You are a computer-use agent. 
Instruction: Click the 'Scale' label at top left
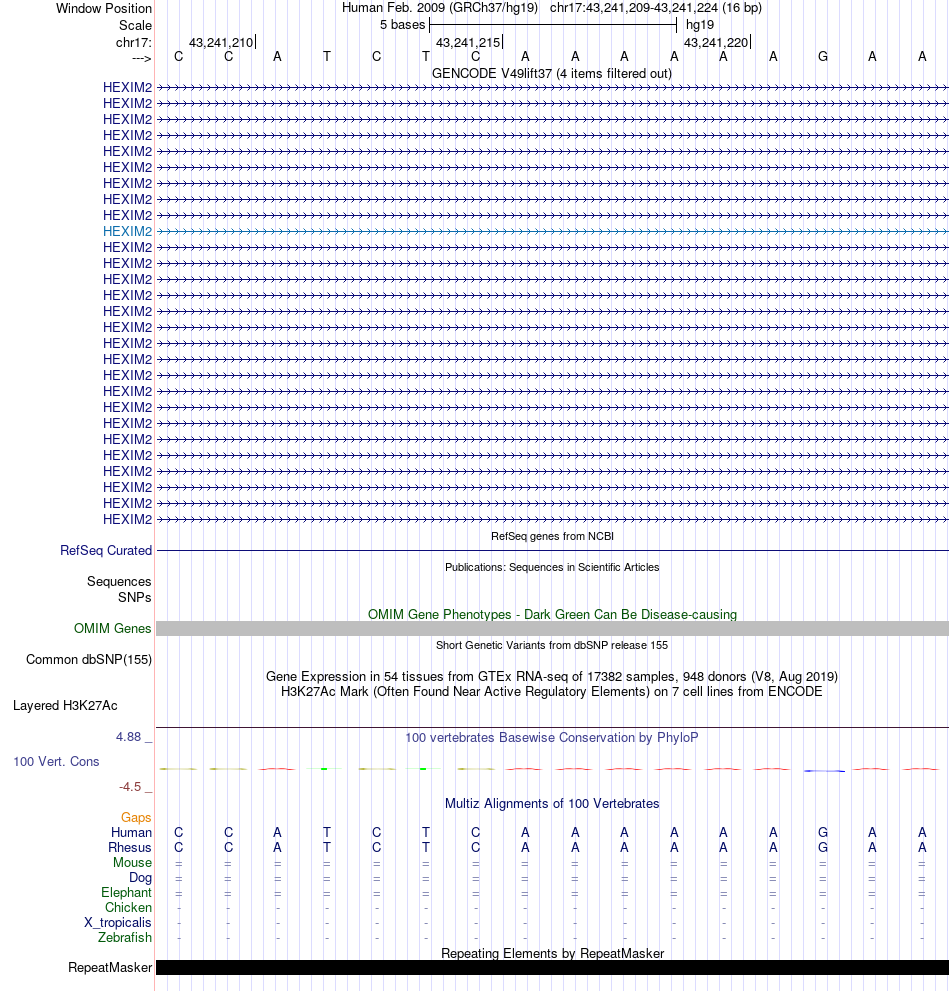[135, 25]
